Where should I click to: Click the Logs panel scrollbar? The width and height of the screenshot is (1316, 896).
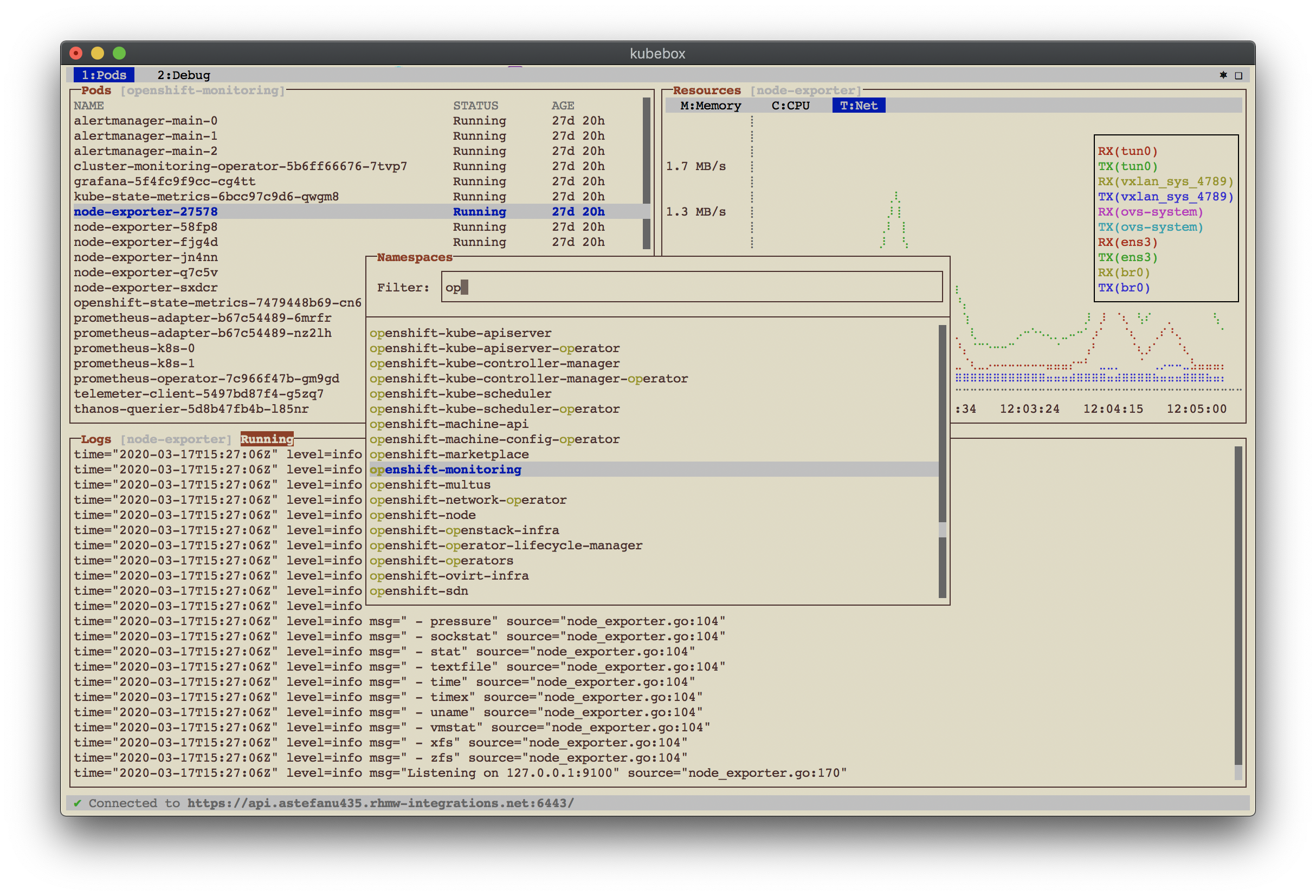(x=1238, y=613)
